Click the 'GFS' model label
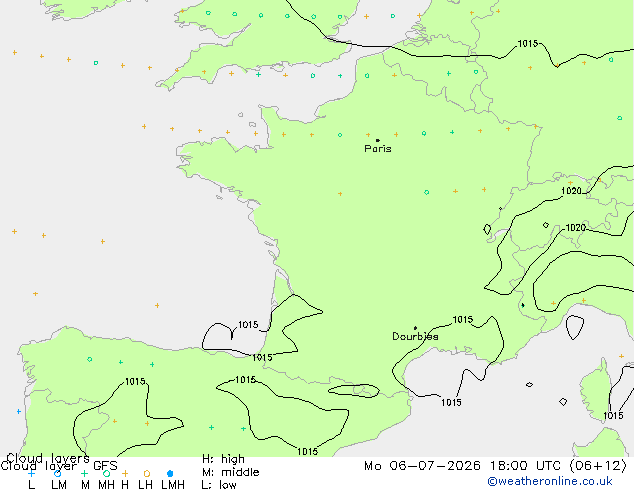The width and height of the screenshot is (634, 490). pos(105,466)
